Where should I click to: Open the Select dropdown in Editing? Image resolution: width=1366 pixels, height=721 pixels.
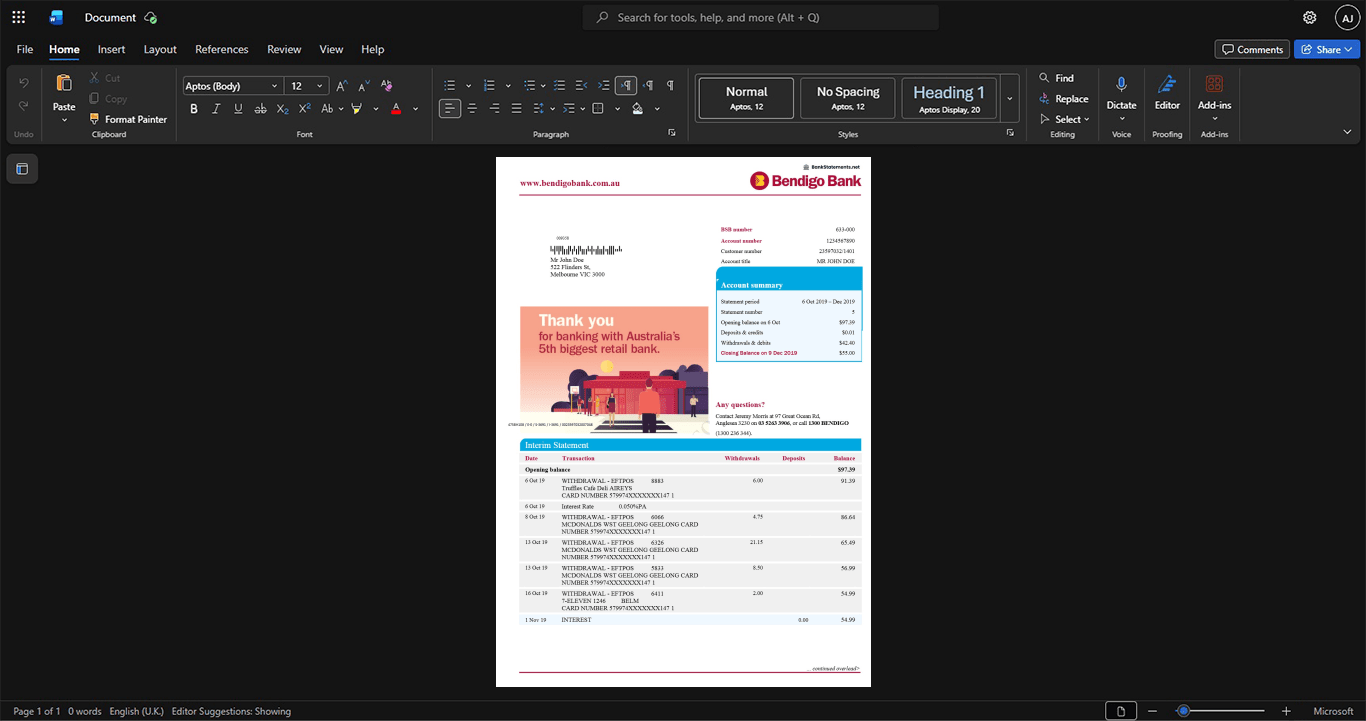[1064, 119]
